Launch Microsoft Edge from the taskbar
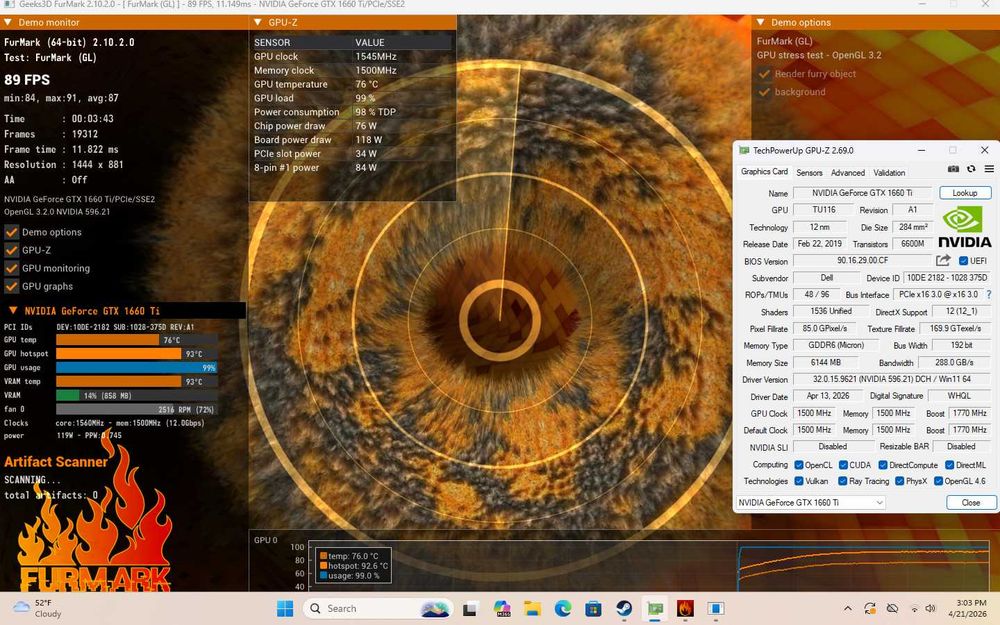The width and height of the screenshot is (1000, 625). click(x=562, y=609)
